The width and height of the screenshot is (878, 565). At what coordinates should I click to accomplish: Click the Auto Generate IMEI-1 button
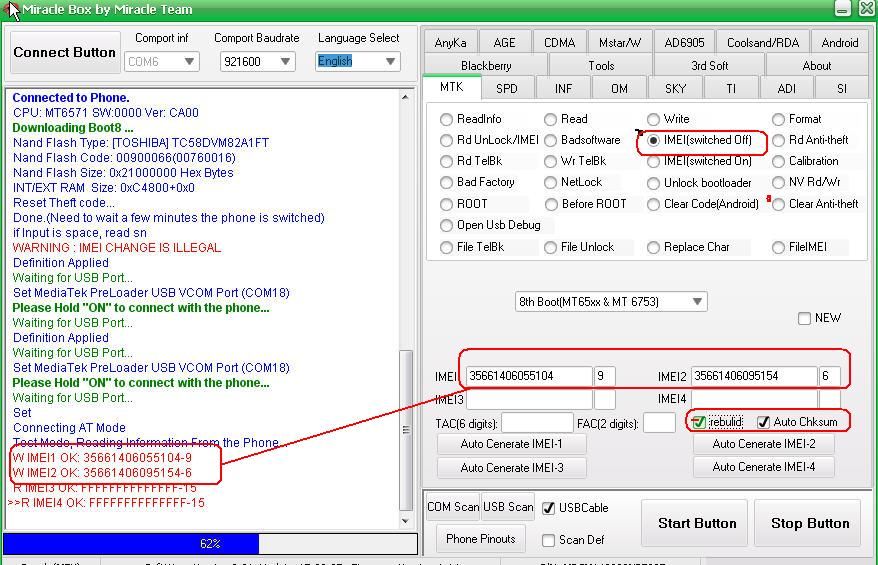click(511, 444)
